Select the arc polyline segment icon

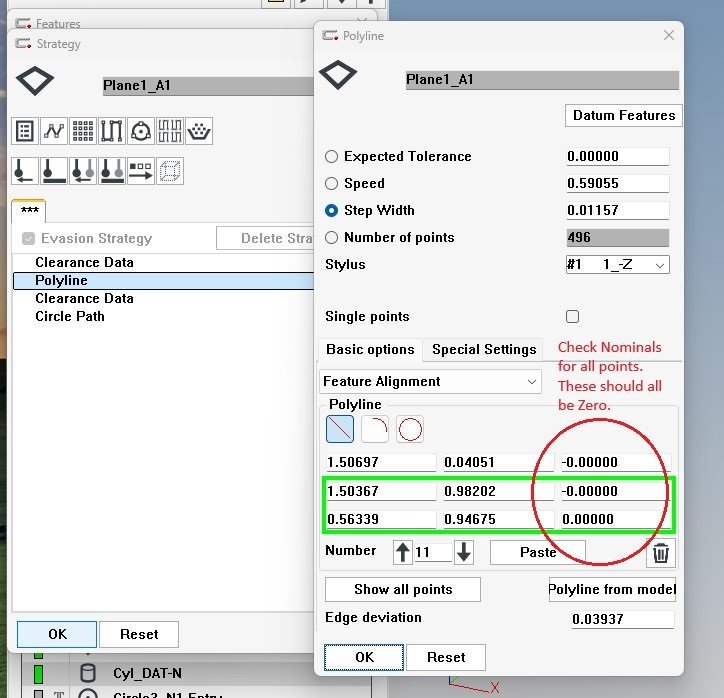pos(375,430)
